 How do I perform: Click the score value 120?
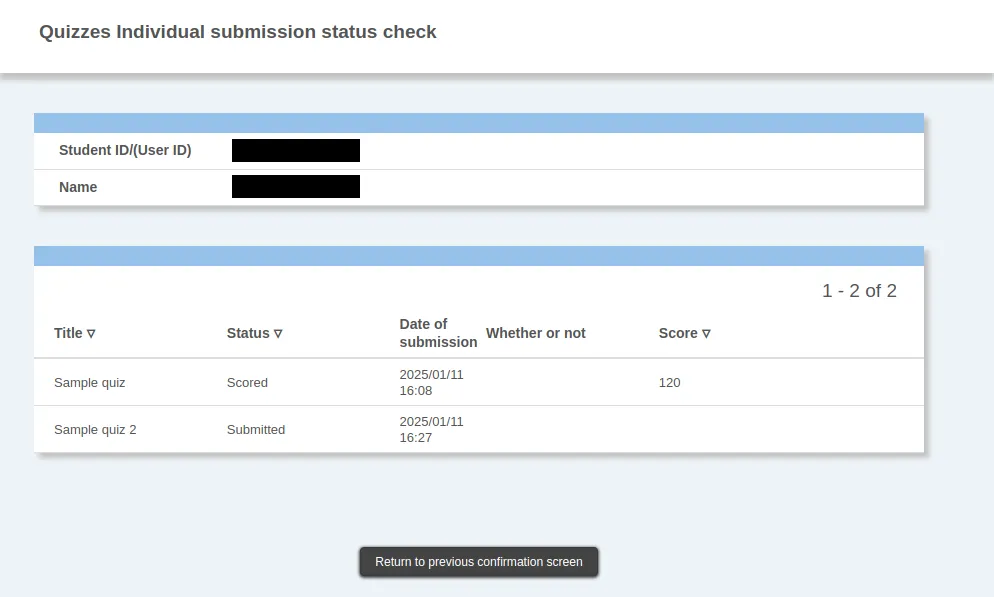669,383
